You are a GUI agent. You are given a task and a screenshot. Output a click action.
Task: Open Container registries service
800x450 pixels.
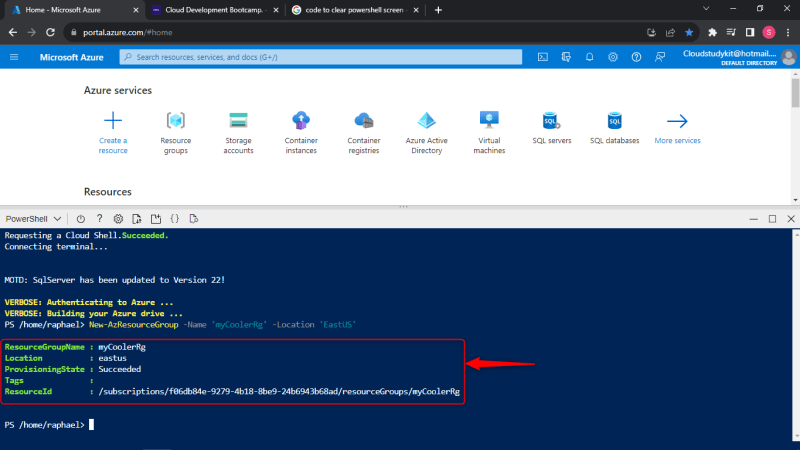(x=364, y=133)
